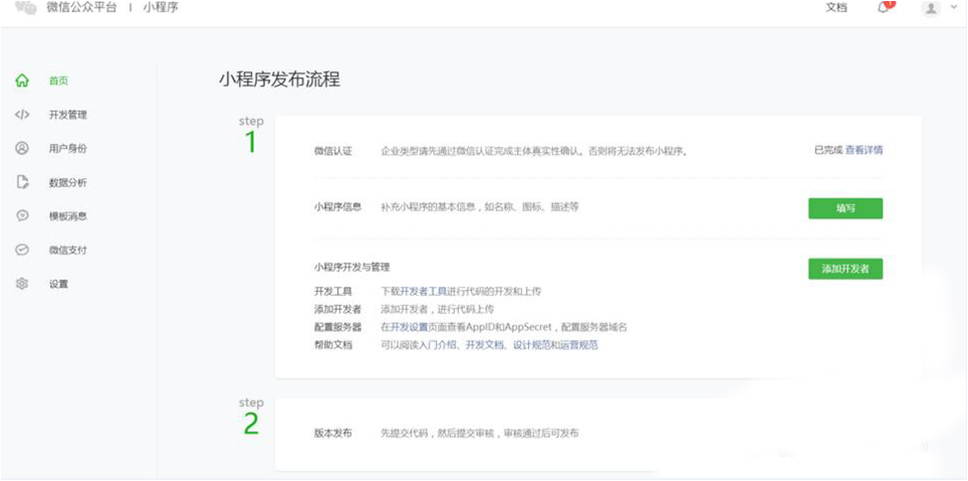Click the code brackets icon for 开发管理

22,114
